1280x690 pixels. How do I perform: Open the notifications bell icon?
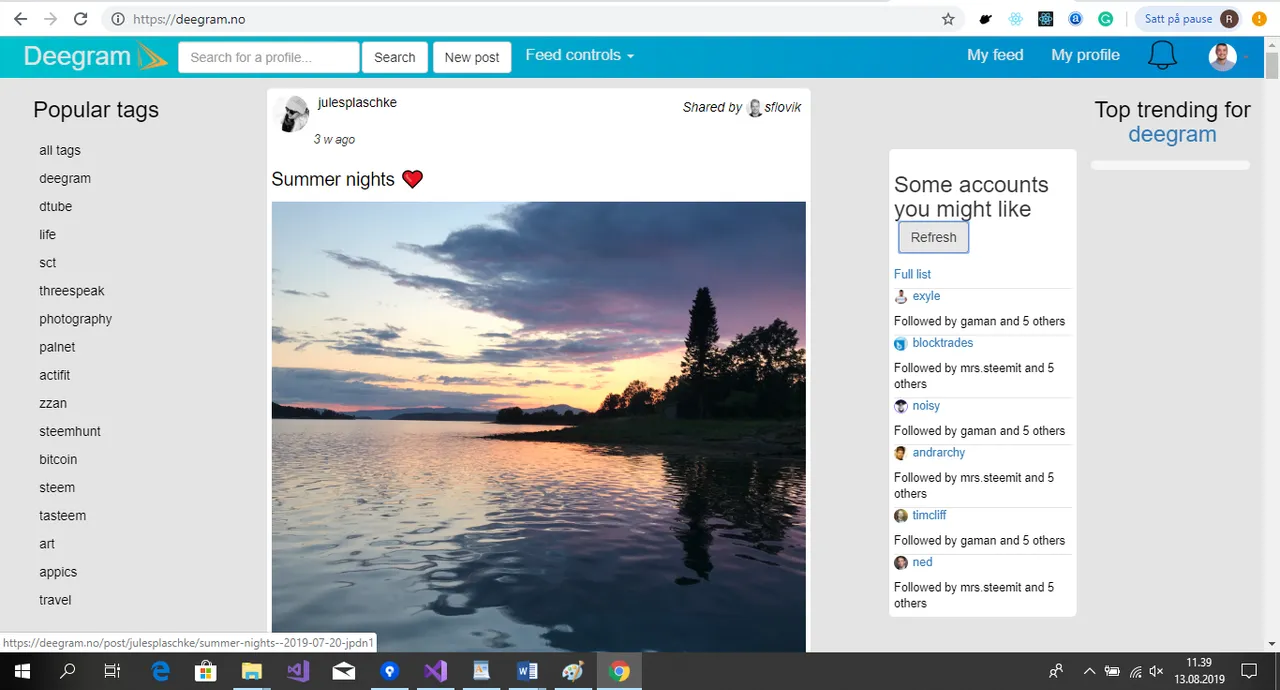tap(1162, 55)
